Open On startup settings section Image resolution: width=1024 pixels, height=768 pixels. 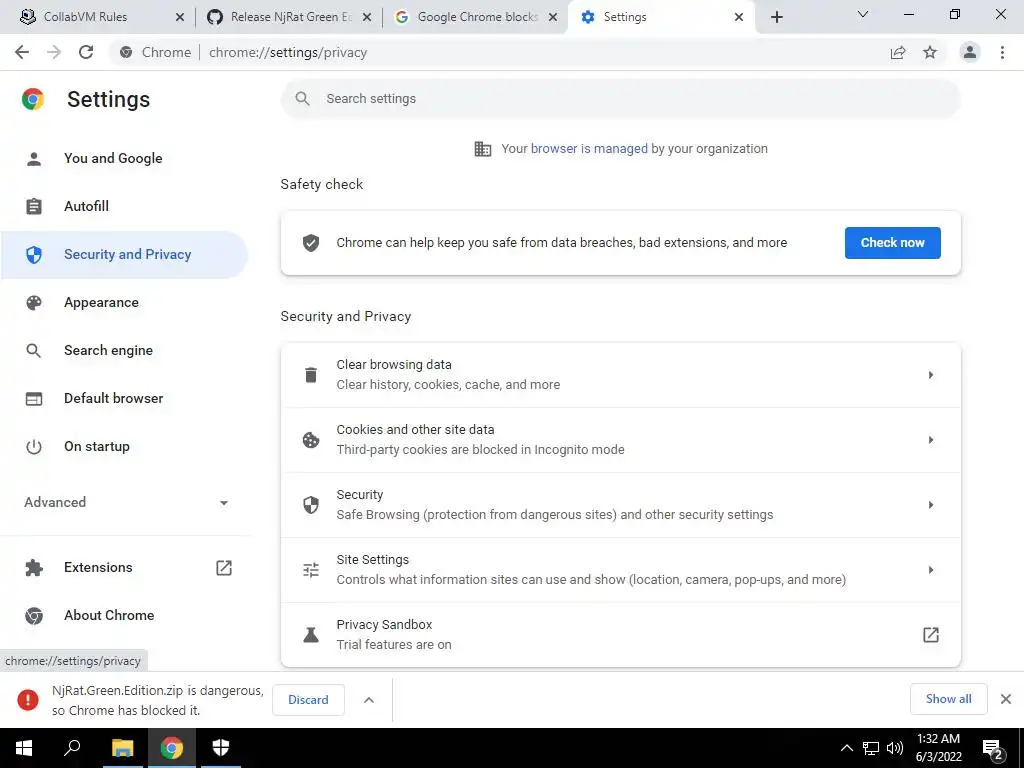tap(124, 447)
